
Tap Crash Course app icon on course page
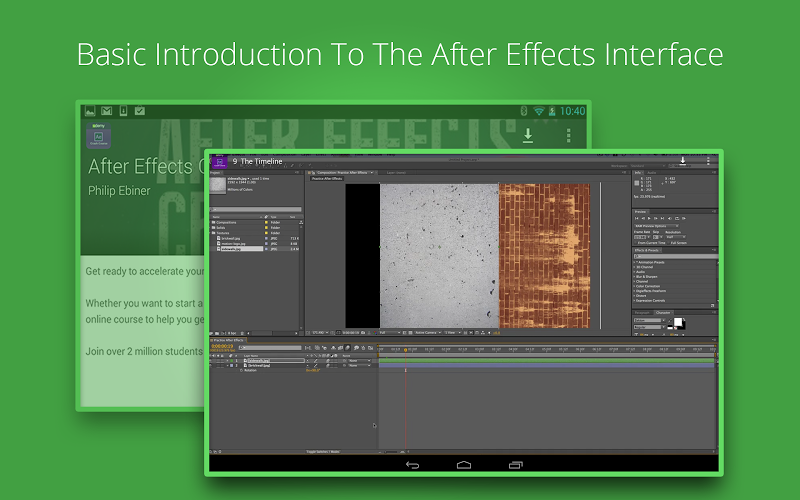98,136
